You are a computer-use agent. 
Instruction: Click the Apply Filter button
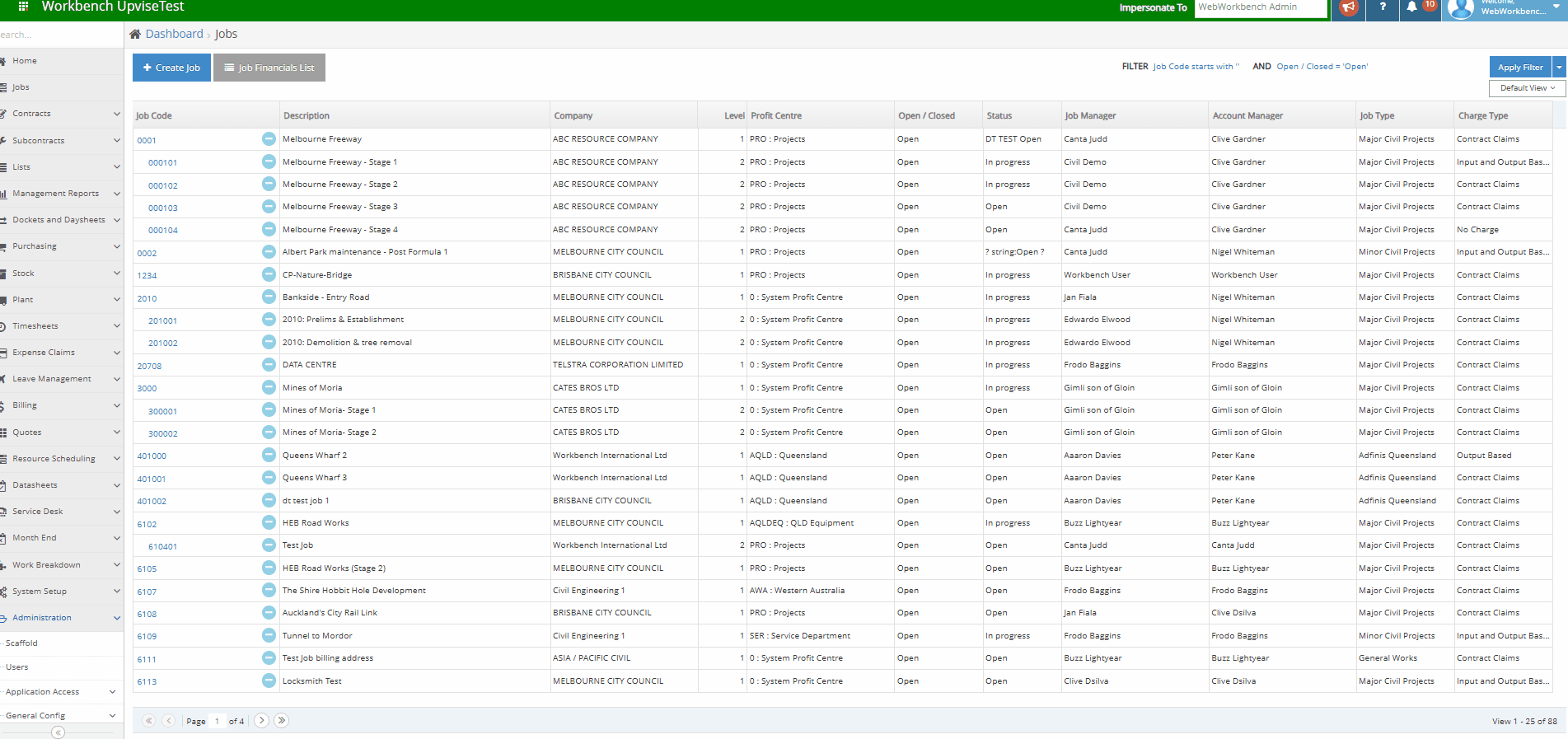point(1520,67)
